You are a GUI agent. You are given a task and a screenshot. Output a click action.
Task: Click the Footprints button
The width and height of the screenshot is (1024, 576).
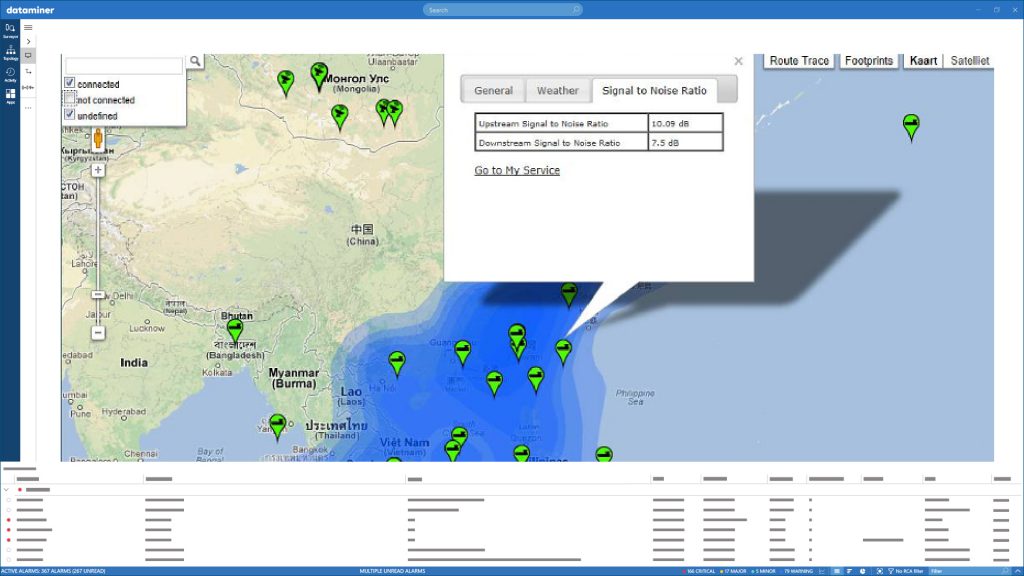click(869, 61)
